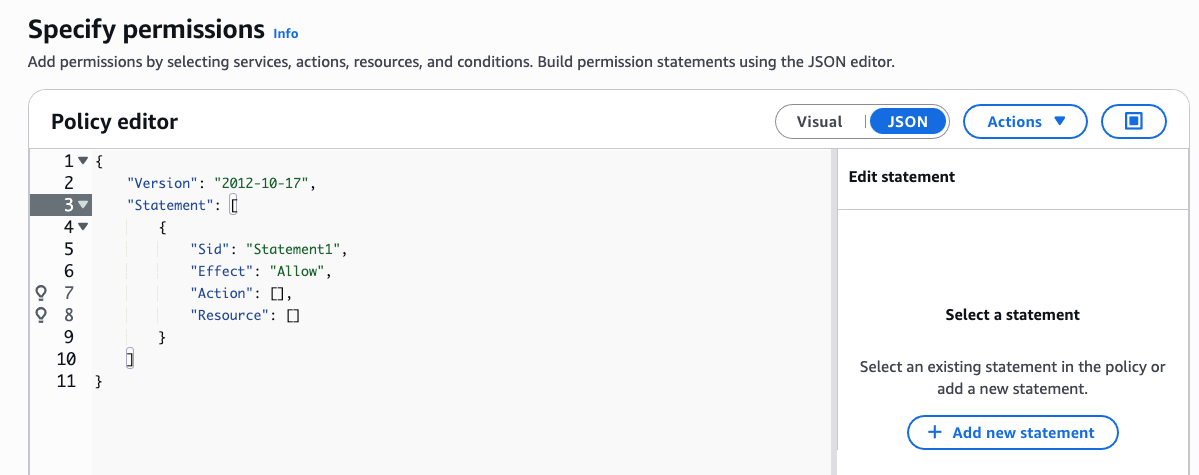Screen dimensions: 1199x475
Task: Collapse the Statement array fold on line 3
Action: (x=83, y=205)
